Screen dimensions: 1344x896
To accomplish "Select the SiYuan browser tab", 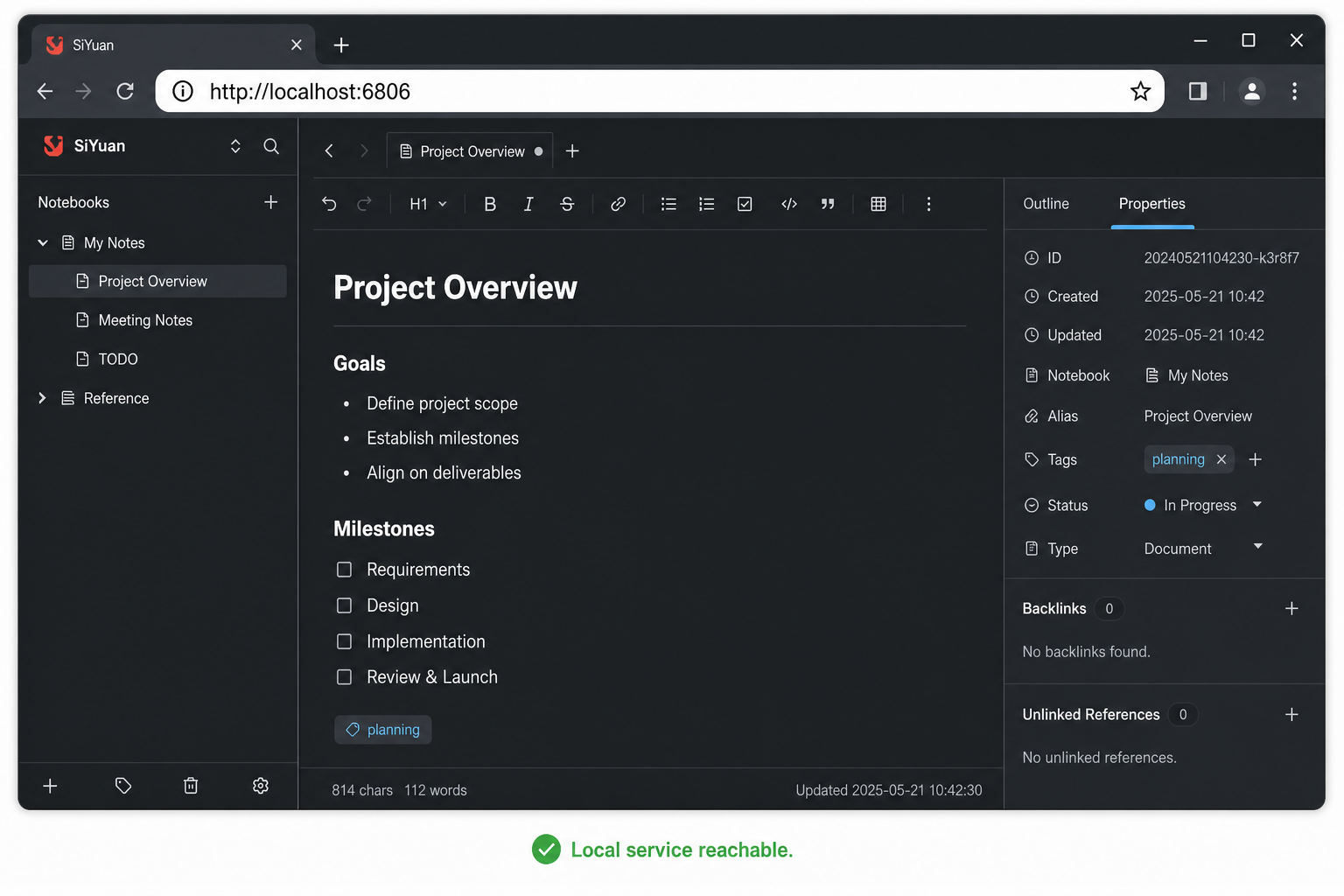I will coord(173,45).
